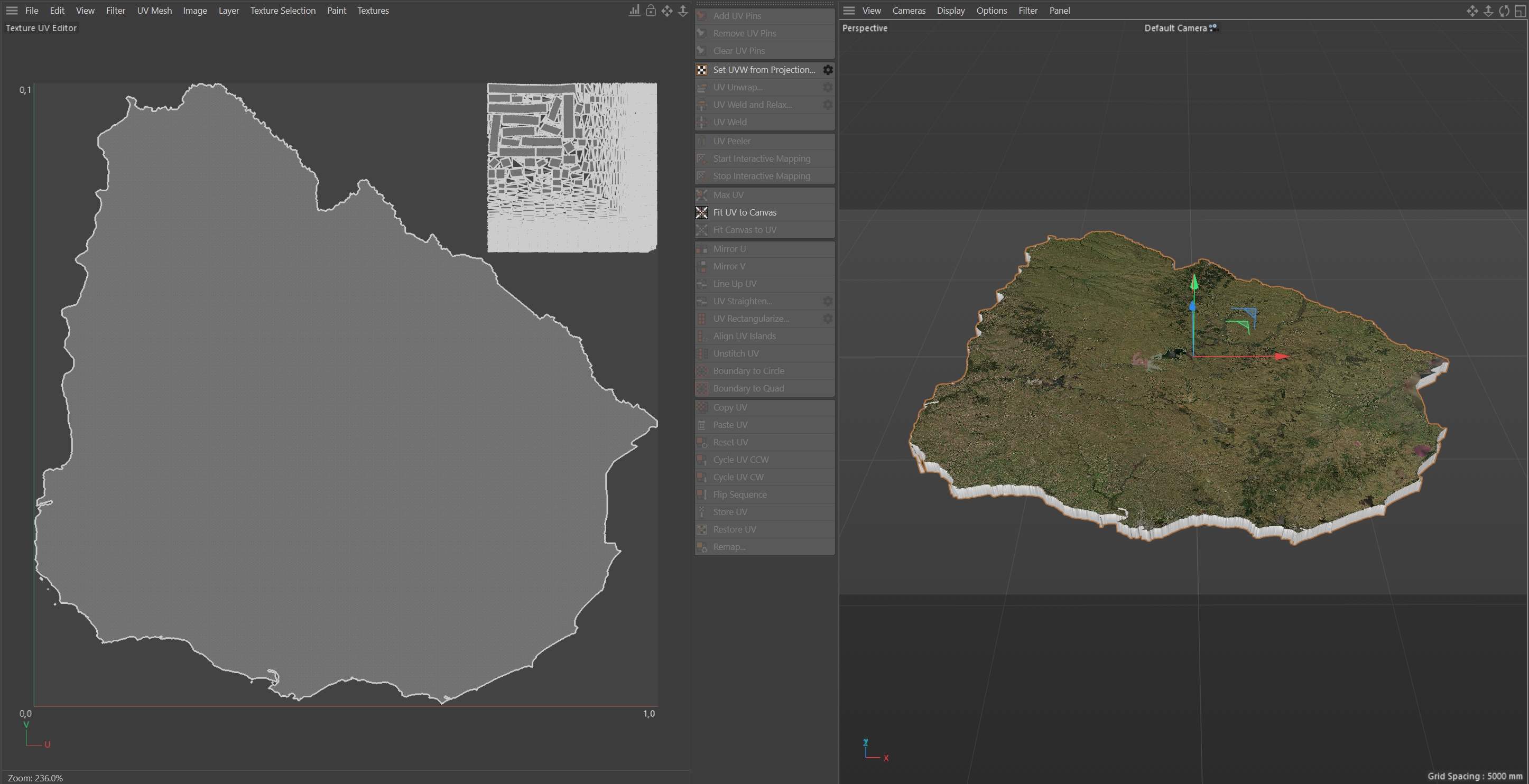Open Set UVW from Projection settings gear
The image size is (1529, 784).
(828, 70)
